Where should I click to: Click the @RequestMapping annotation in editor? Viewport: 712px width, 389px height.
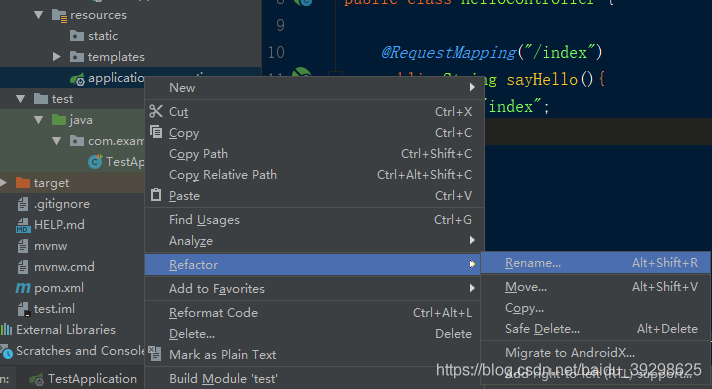tap(449, 53)
